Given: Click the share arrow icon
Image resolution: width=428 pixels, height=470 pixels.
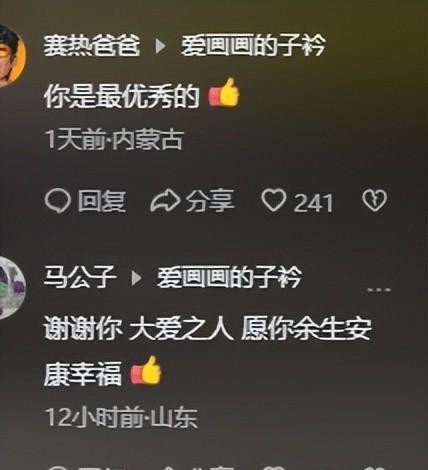Looking at the screenshot, I should point(165,201).
